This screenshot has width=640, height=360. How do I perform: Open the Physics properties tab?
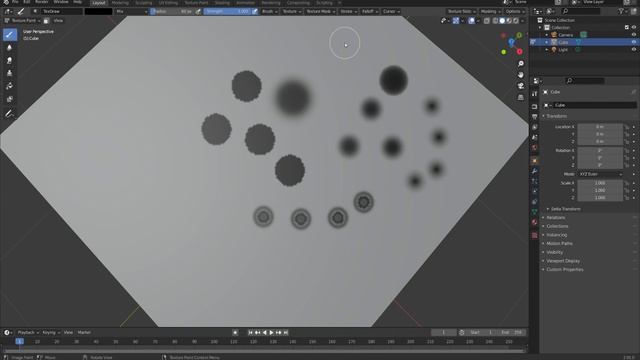535,191
